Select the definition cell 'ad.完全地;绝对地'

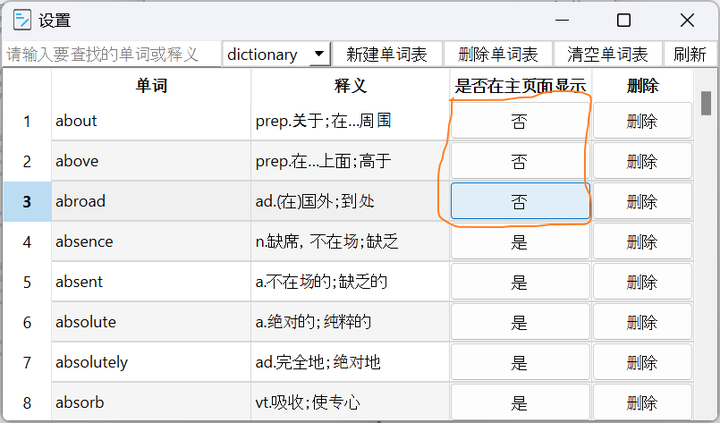pyautogui.click(x=350, y=361)
